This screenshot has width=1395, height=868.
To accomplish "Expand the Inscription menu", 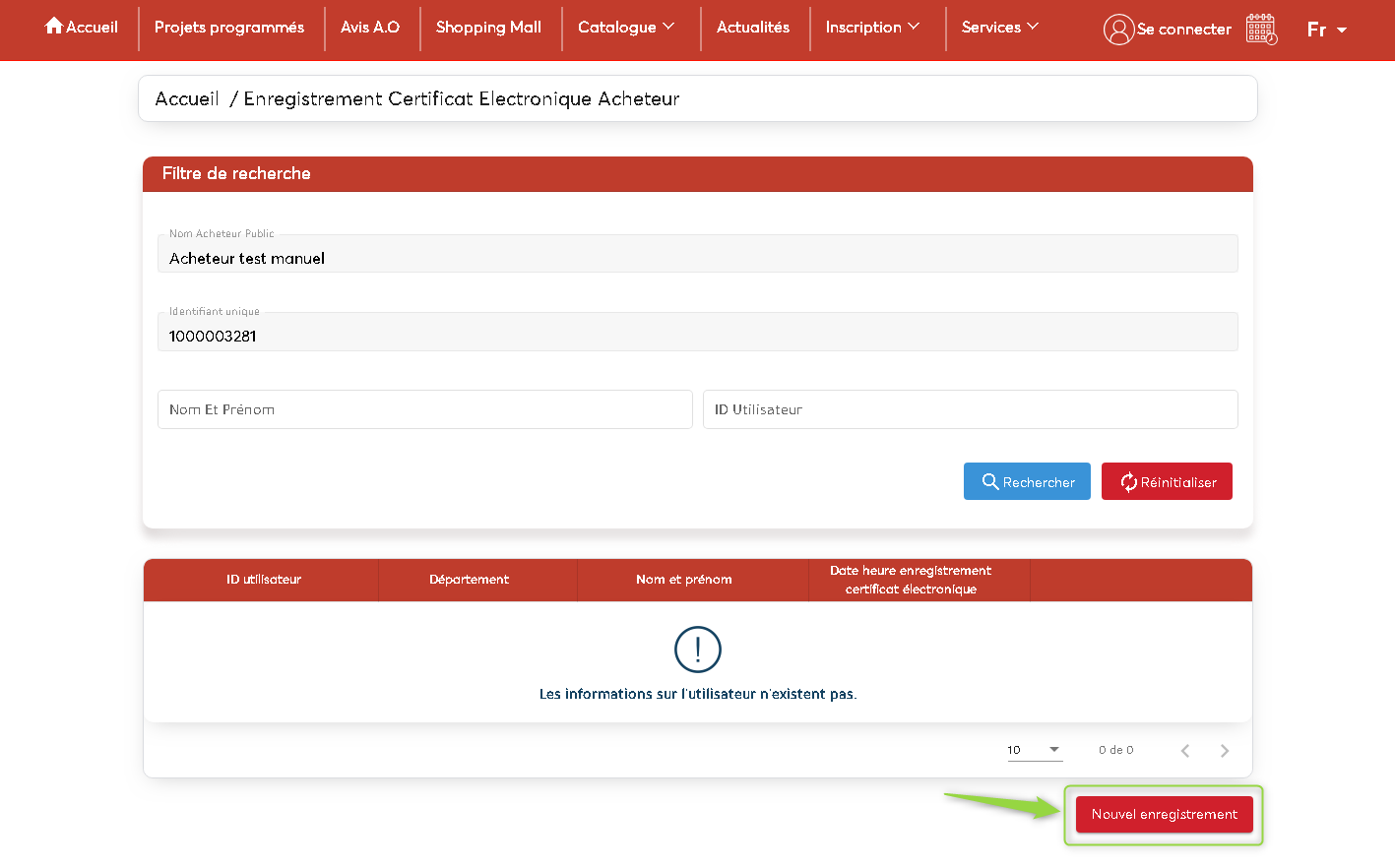I will (x=872, y=27).
